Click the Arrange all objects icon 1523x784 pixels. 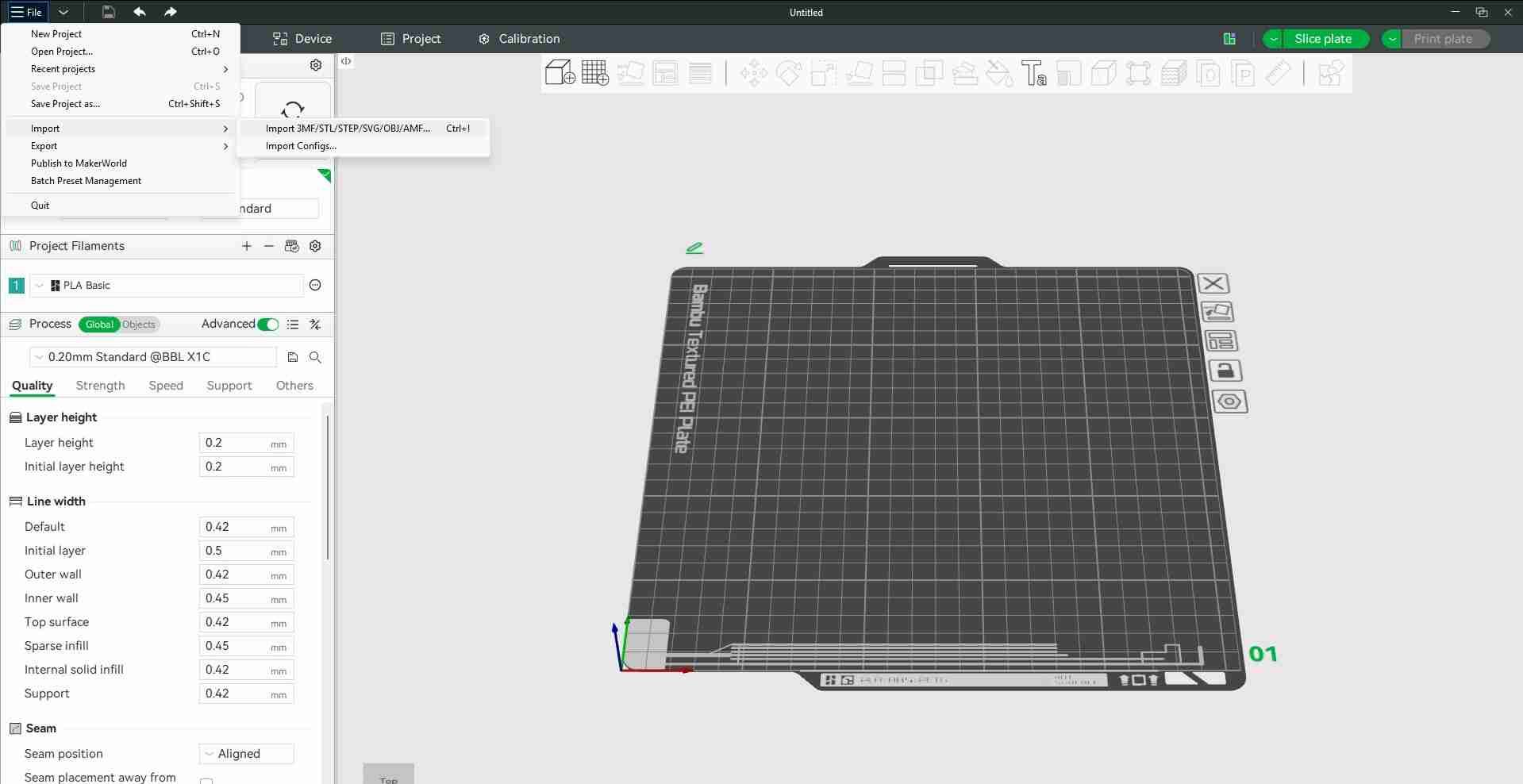tap(665, 73)
